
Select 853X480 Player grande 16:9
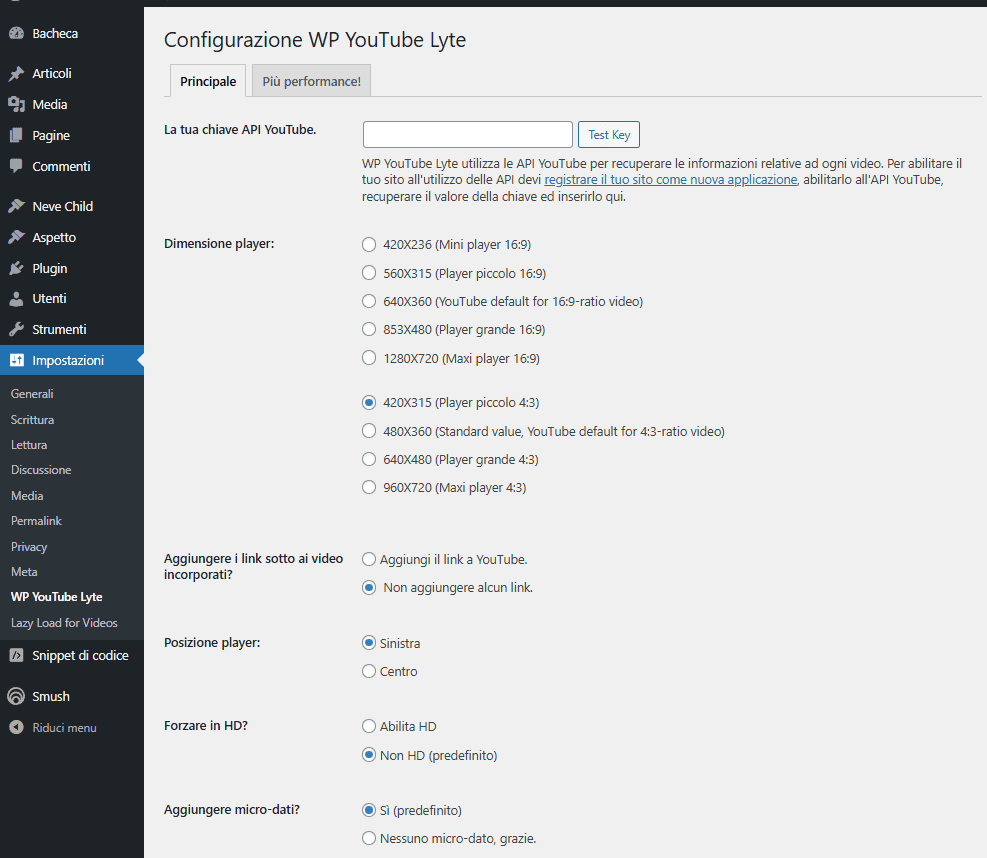tap(369, 329)
